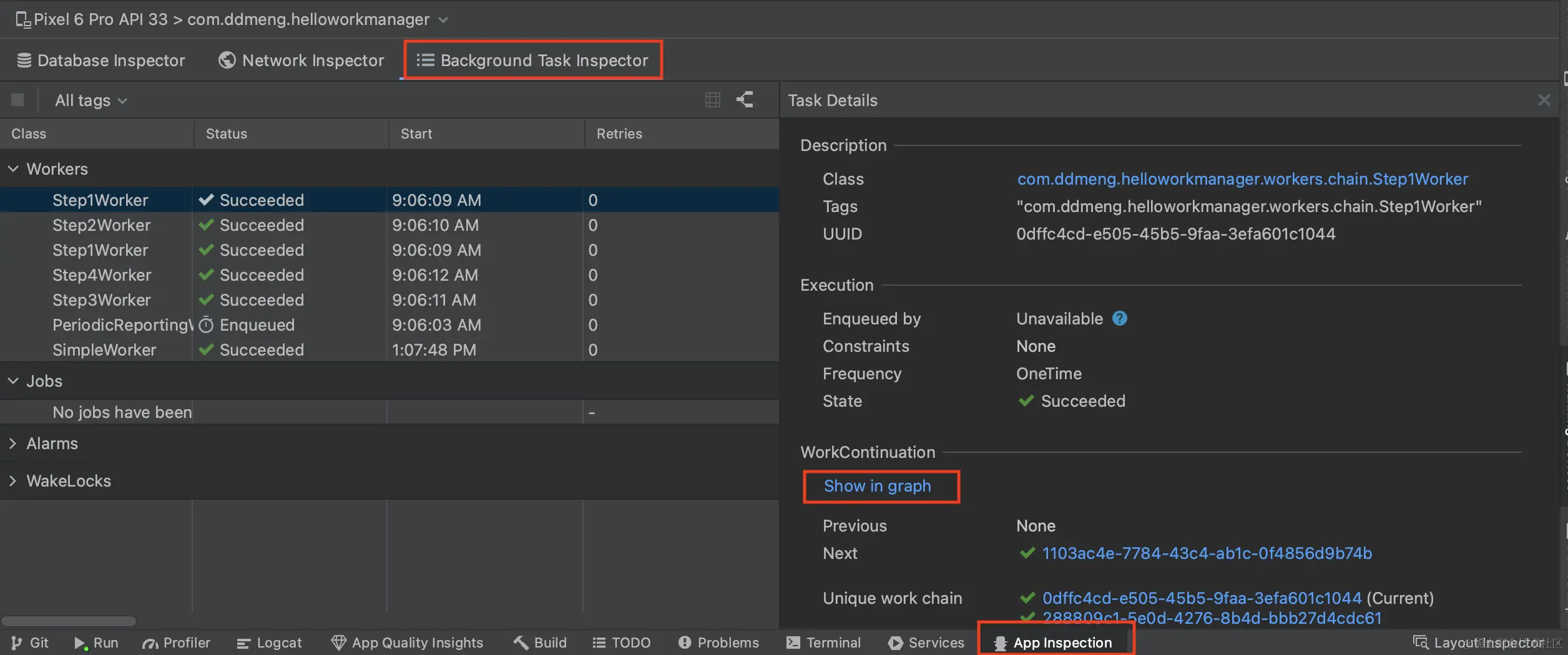
Task: Open the Terminal tool window
Action: 823,643
